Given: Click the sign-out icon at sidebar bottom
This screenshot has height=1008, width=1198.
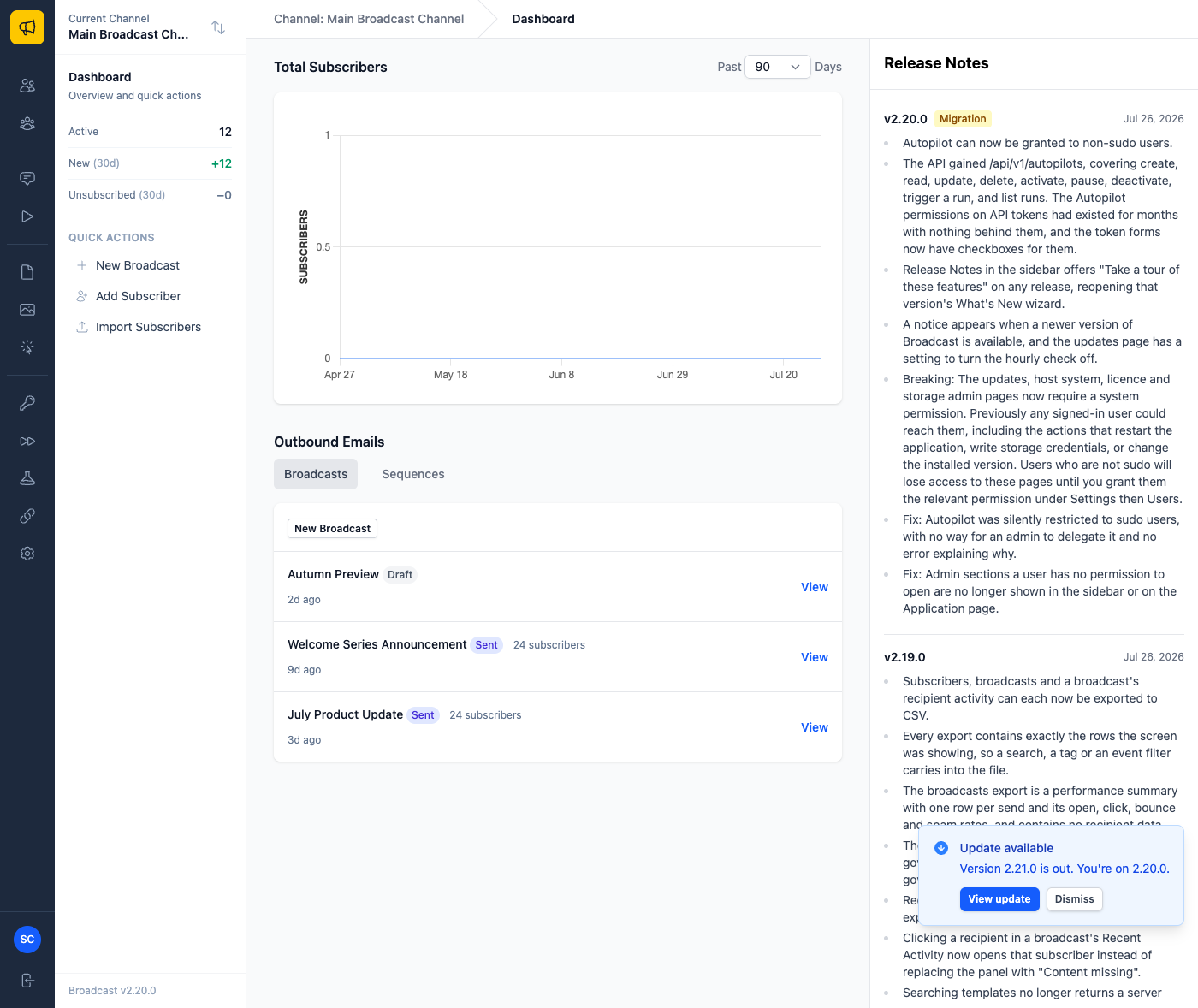Looking at the screenshot, I should pyautogui.click(x=27, y=981).
